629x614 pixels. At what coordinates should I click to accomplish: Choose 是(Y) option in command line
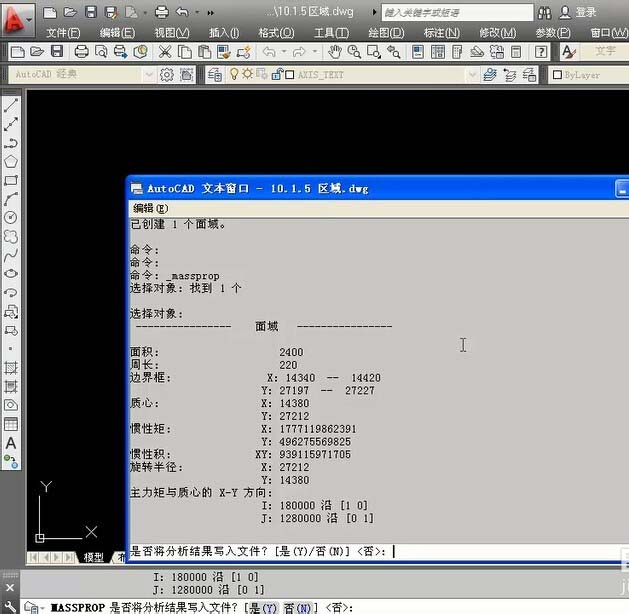click(x=263, y=608)
